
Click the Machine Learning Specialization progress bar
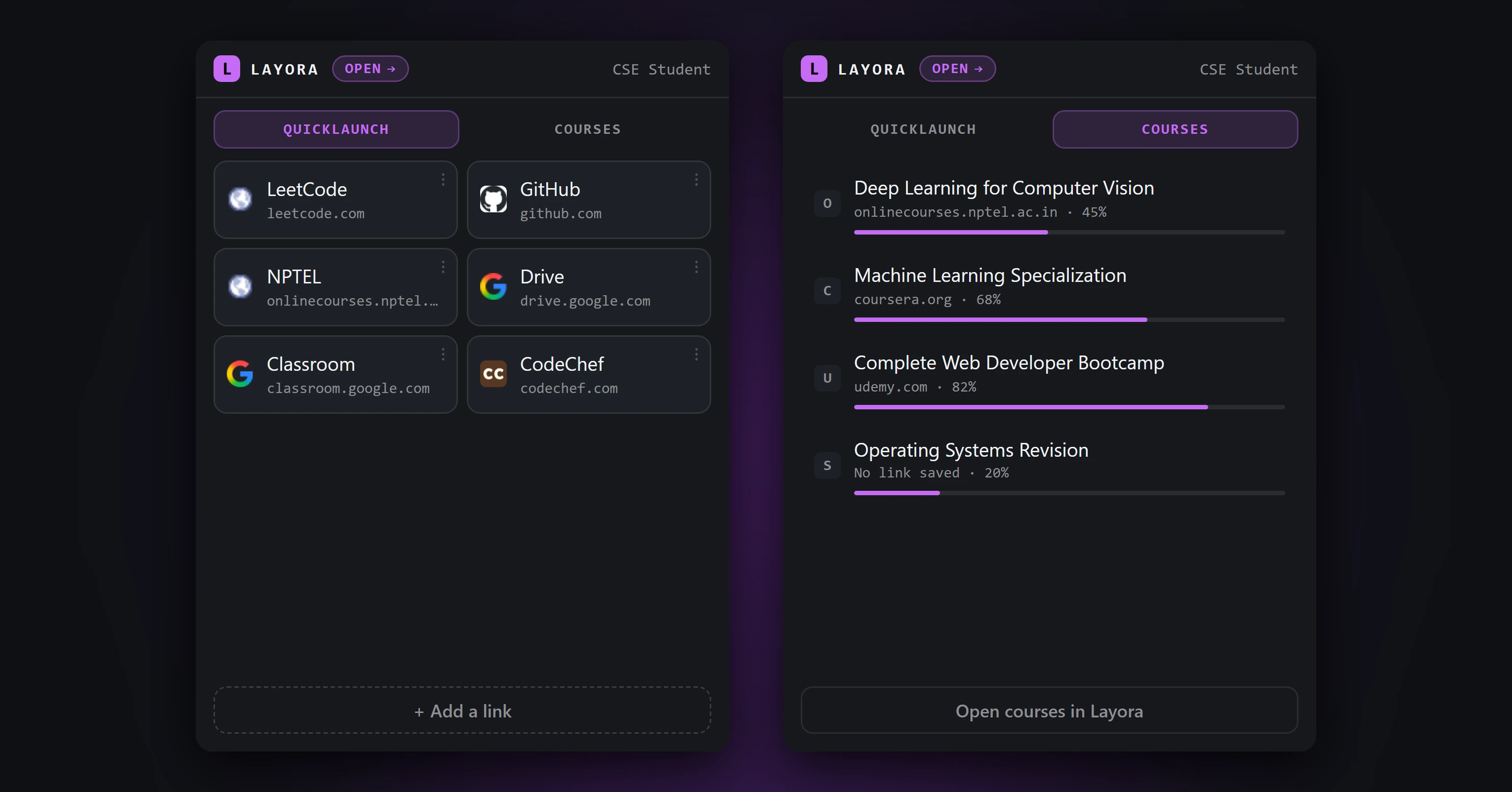1070,320
